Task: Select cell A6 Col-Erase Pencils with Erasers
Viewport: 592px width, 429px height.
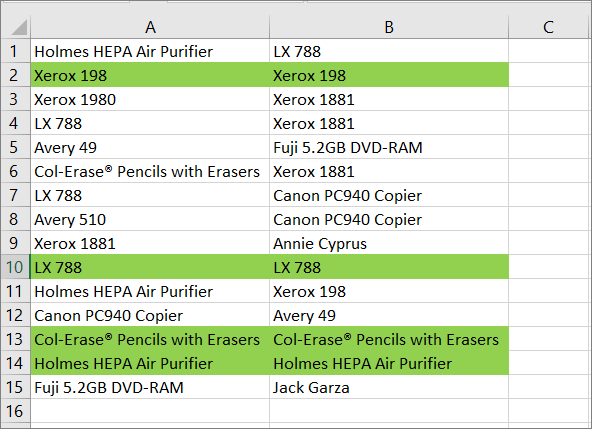Action: (x=150, y=171)
